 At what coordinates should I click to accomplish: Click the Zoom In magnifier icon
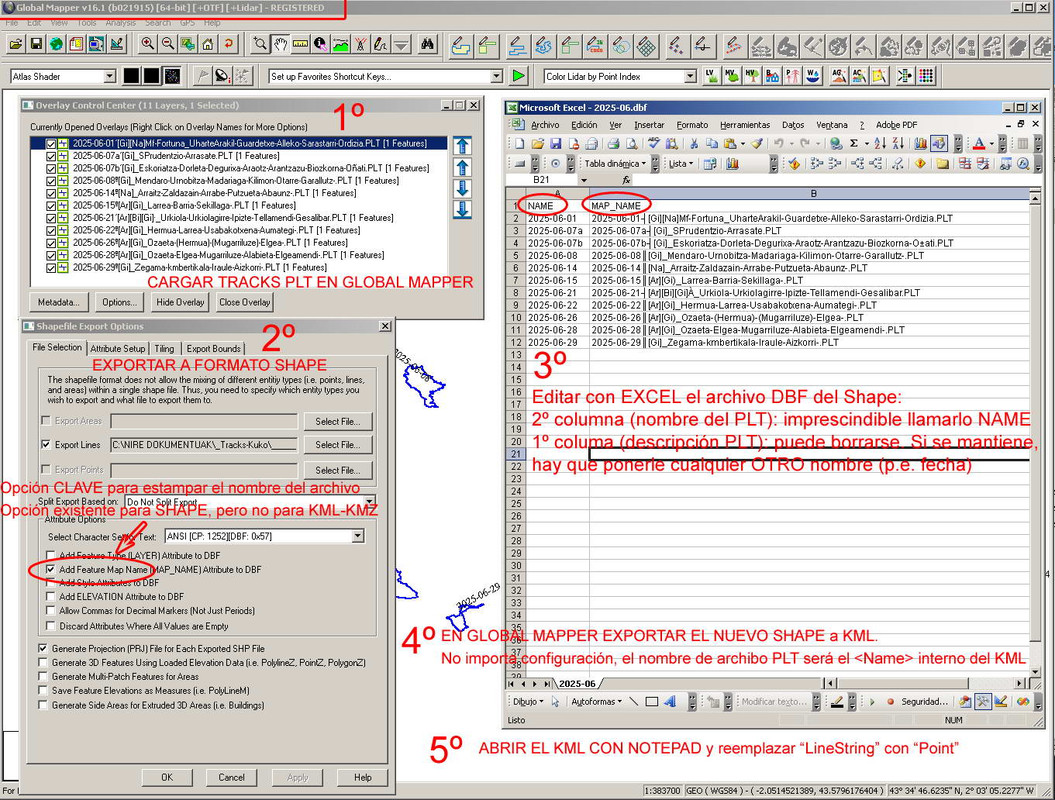pyautogui.click(x=147, y=45)
